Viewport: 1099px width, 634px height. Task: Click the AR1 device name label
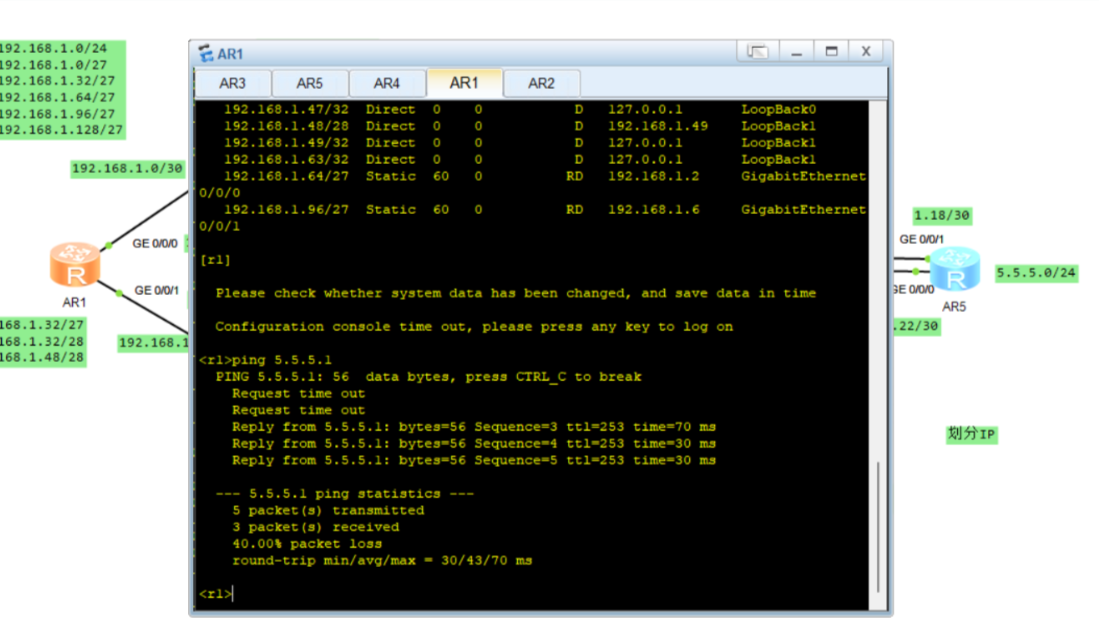pos(74,302)
